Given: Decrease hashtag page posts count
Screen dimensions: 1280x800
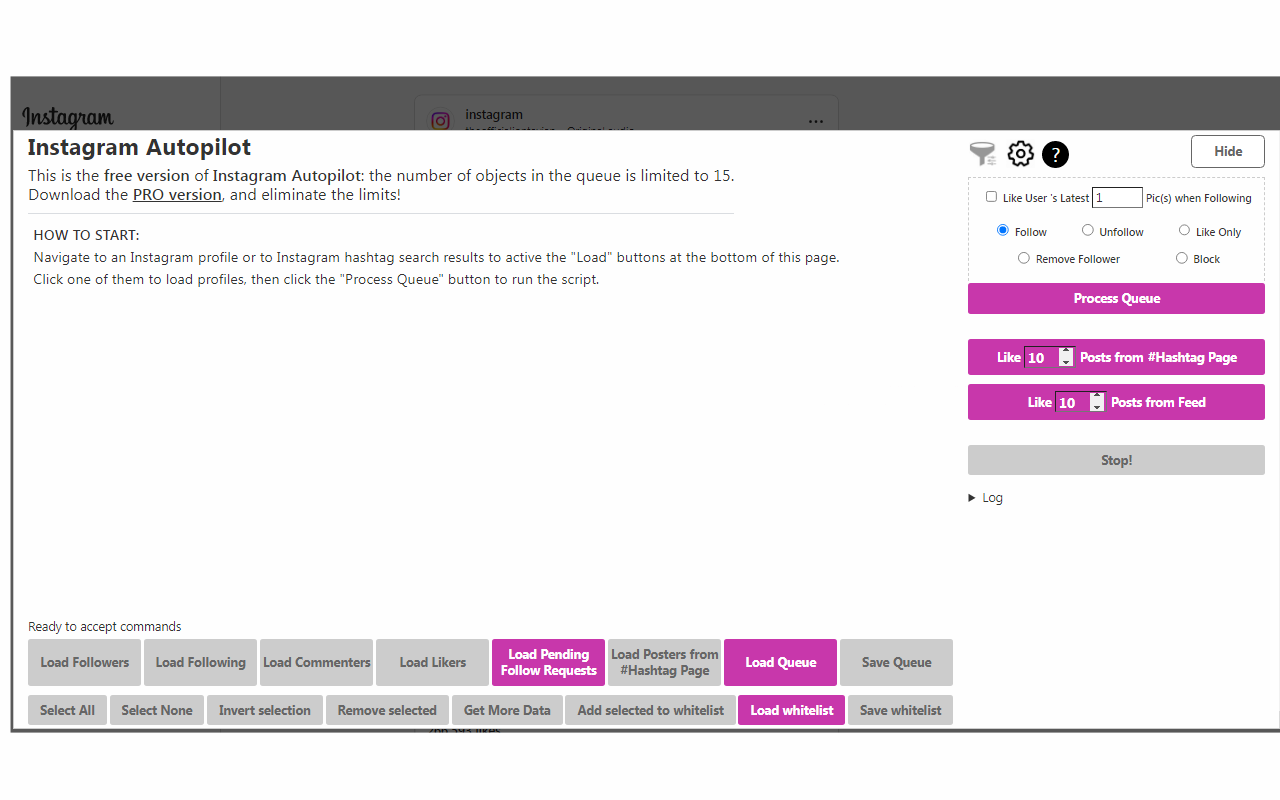Looking at the screenshot, I should (1066, 363).
